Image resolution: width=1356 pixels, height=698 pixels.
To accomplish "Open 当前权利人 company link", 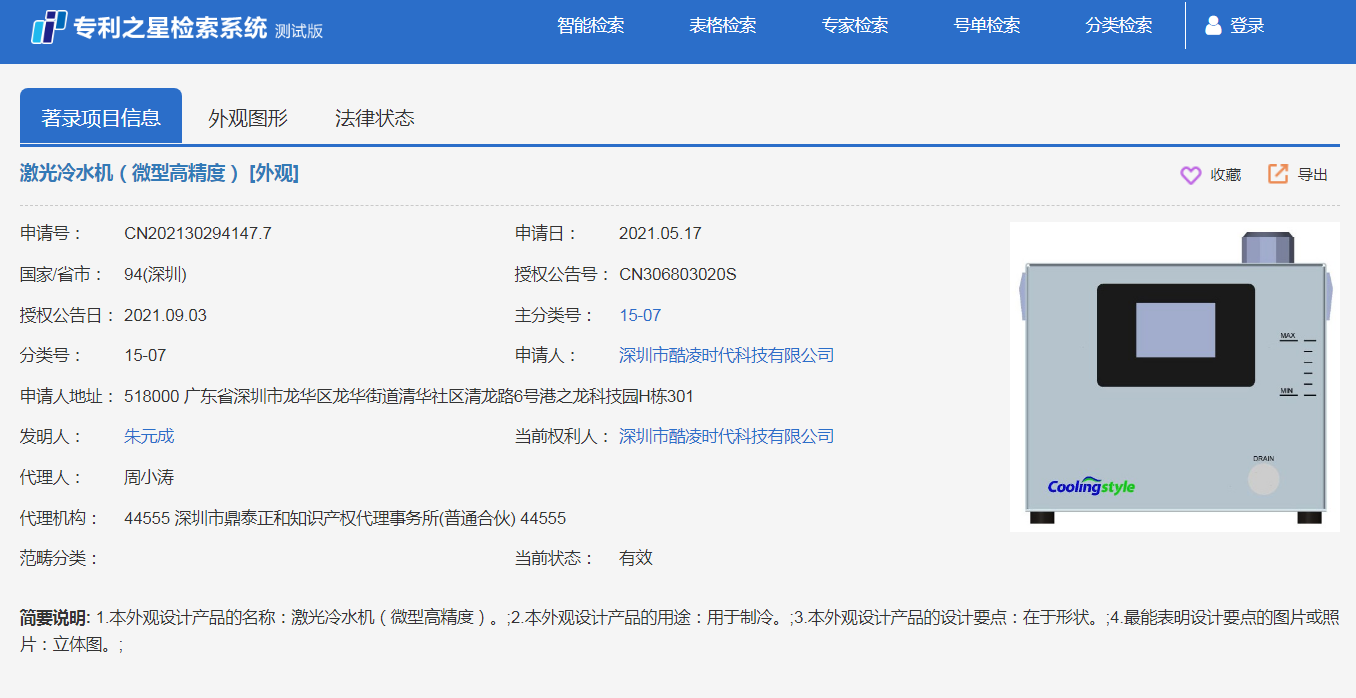I will 726,436.
